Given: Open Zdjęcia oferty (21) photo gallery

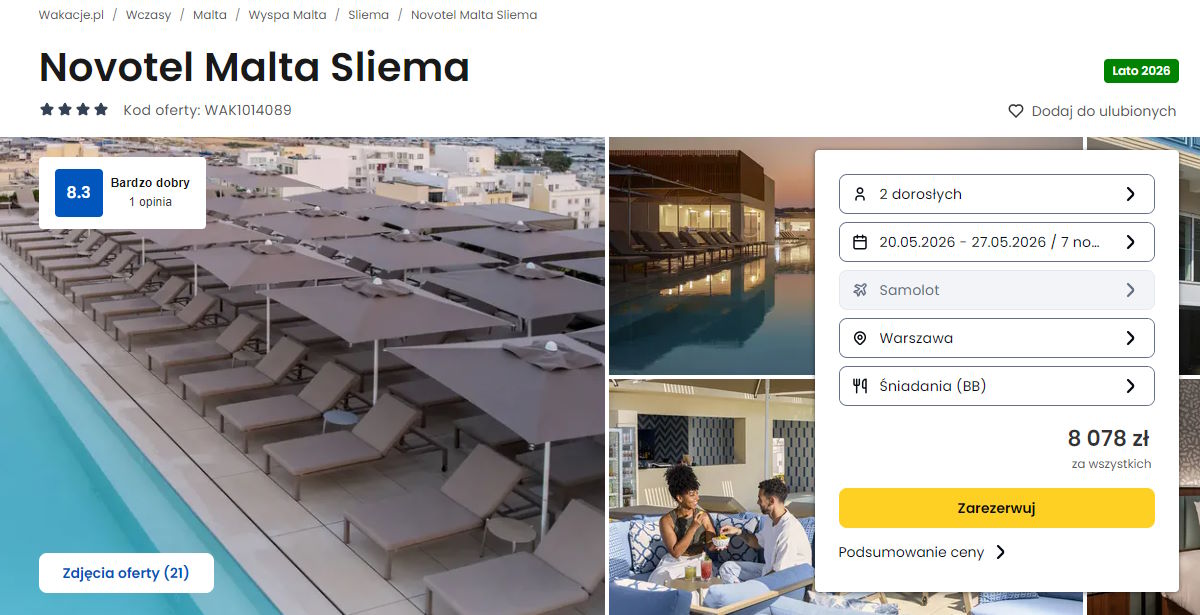Looking at the screenshot, I should tap(126, 573).
